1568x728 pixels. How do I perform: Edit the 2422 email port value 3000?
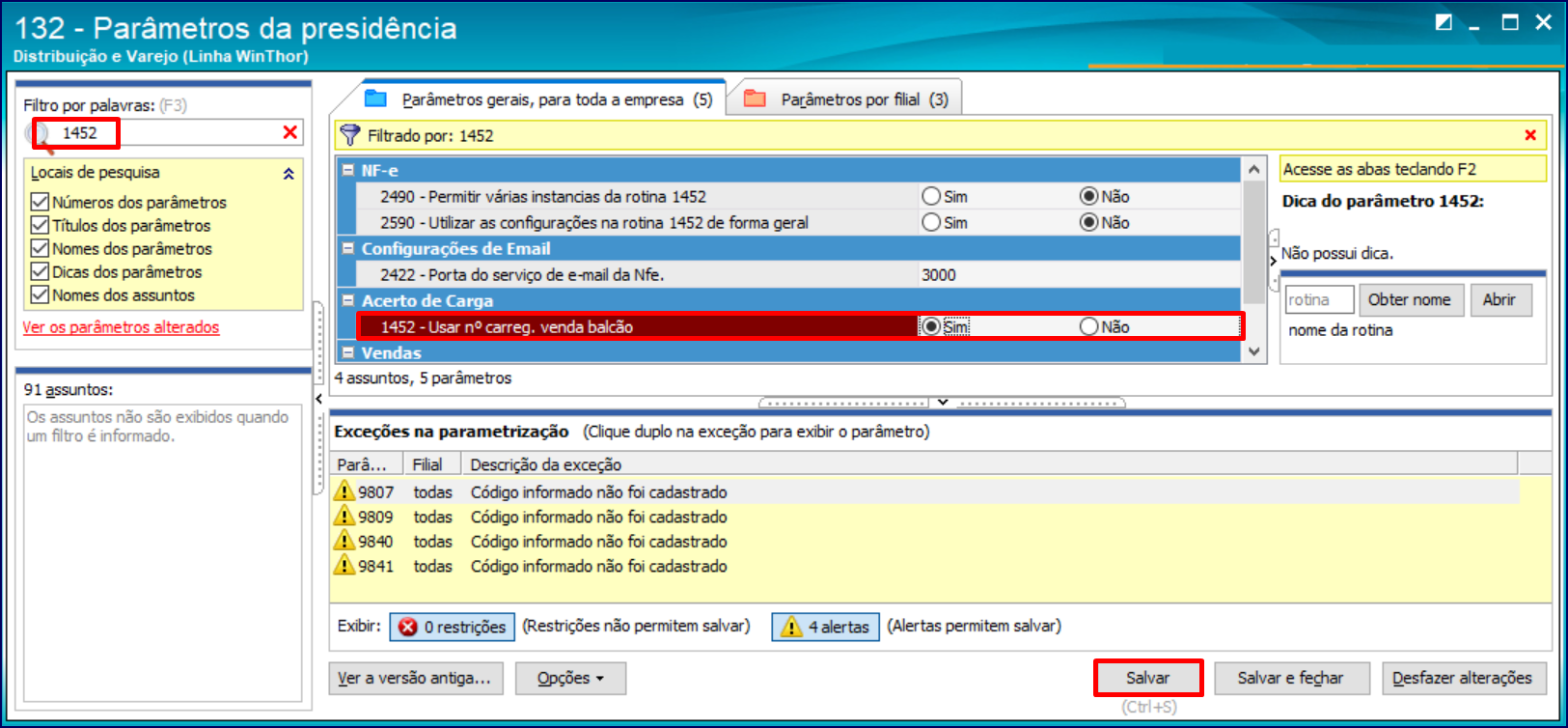pyautogui.click(x=1077, y=274)
